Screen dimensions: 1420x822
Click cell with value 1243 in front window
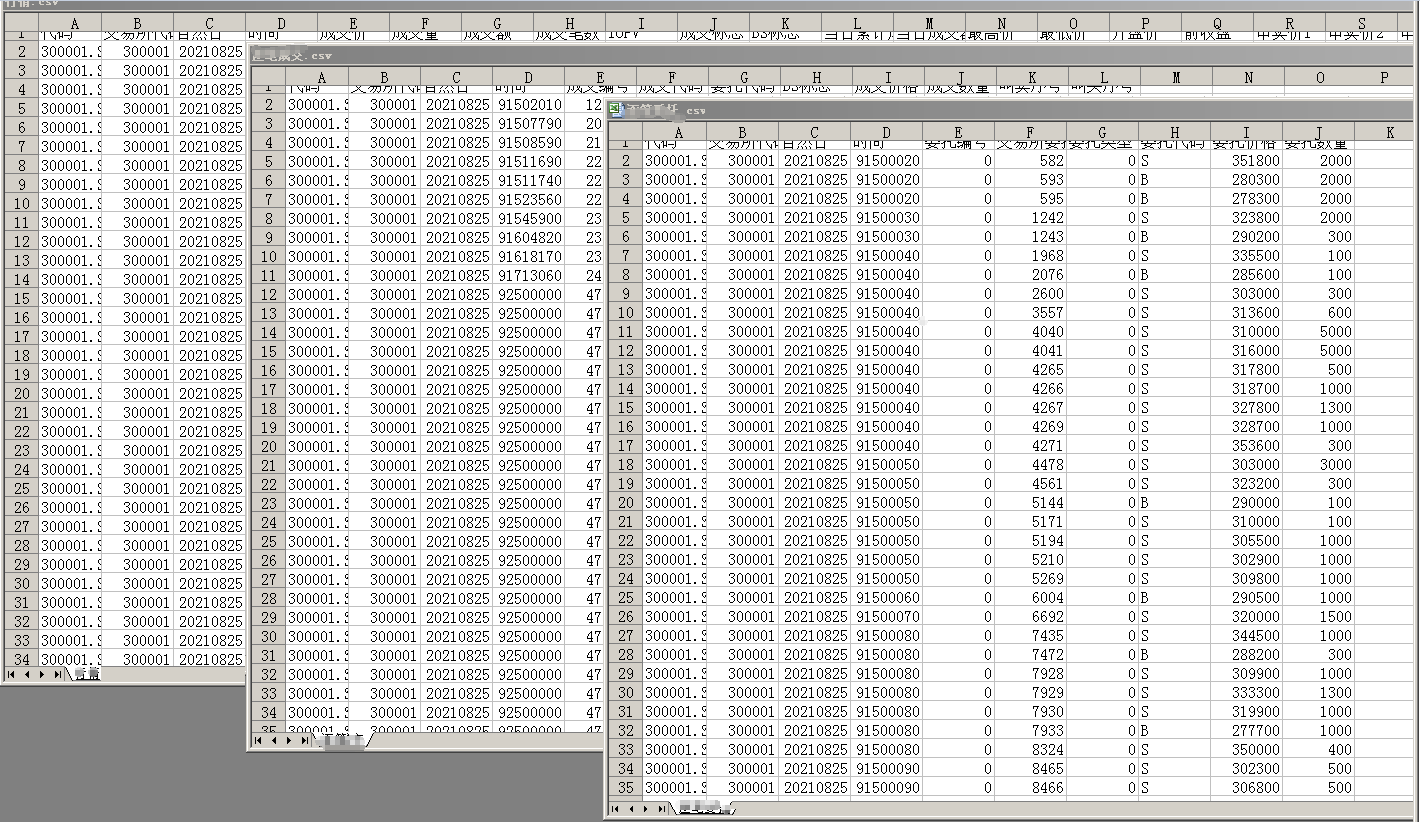point(1030,236)
